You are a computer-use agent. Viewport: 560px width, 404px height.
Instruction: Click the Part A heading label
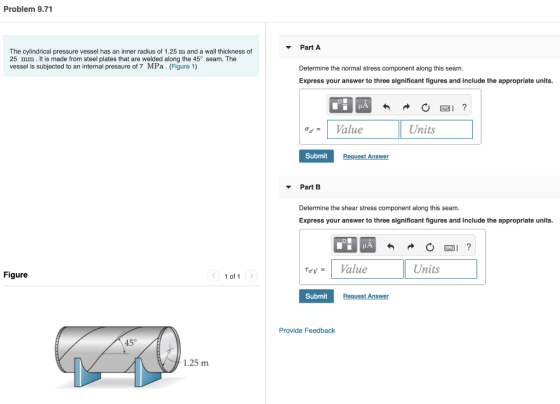(310, 48)
